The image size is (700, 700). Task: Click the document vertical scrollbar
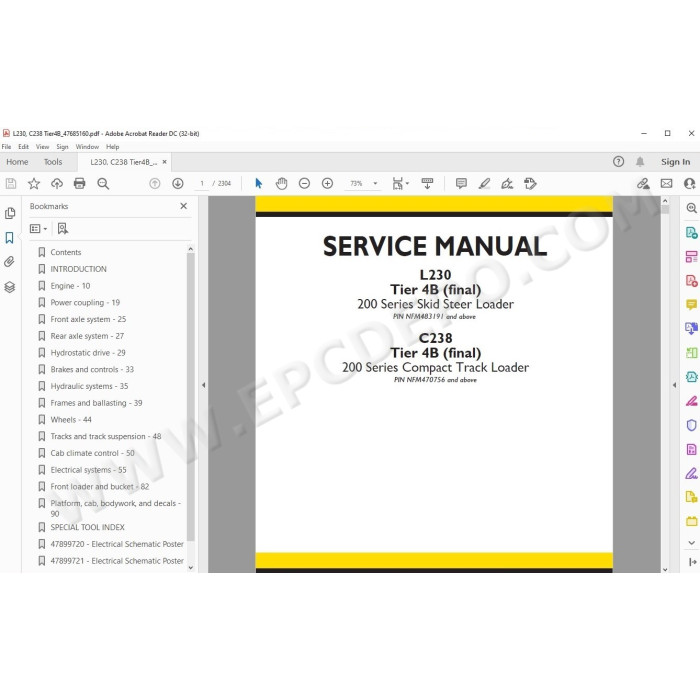click(665, 209)
